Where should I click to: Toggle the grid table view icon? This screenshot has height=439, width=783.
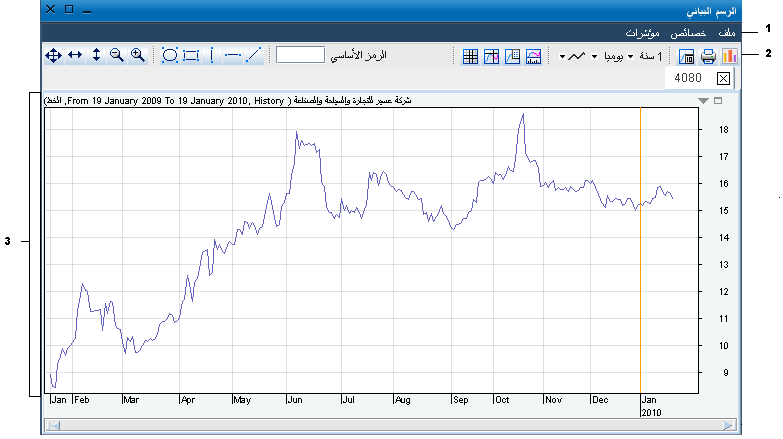(x=470, y=56)
